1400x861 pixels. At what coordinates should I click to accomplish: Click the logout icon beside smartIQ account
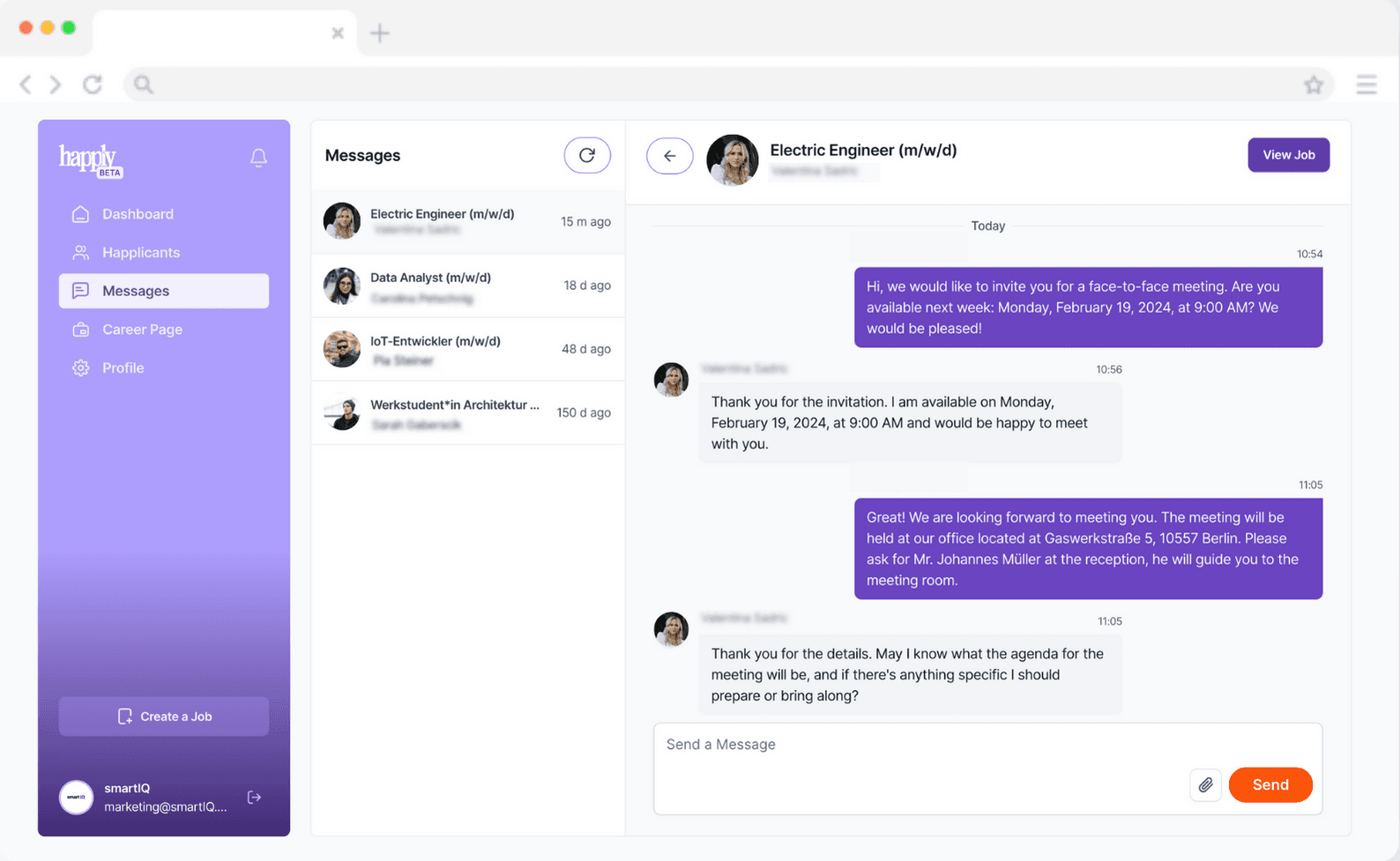[254, 798]
